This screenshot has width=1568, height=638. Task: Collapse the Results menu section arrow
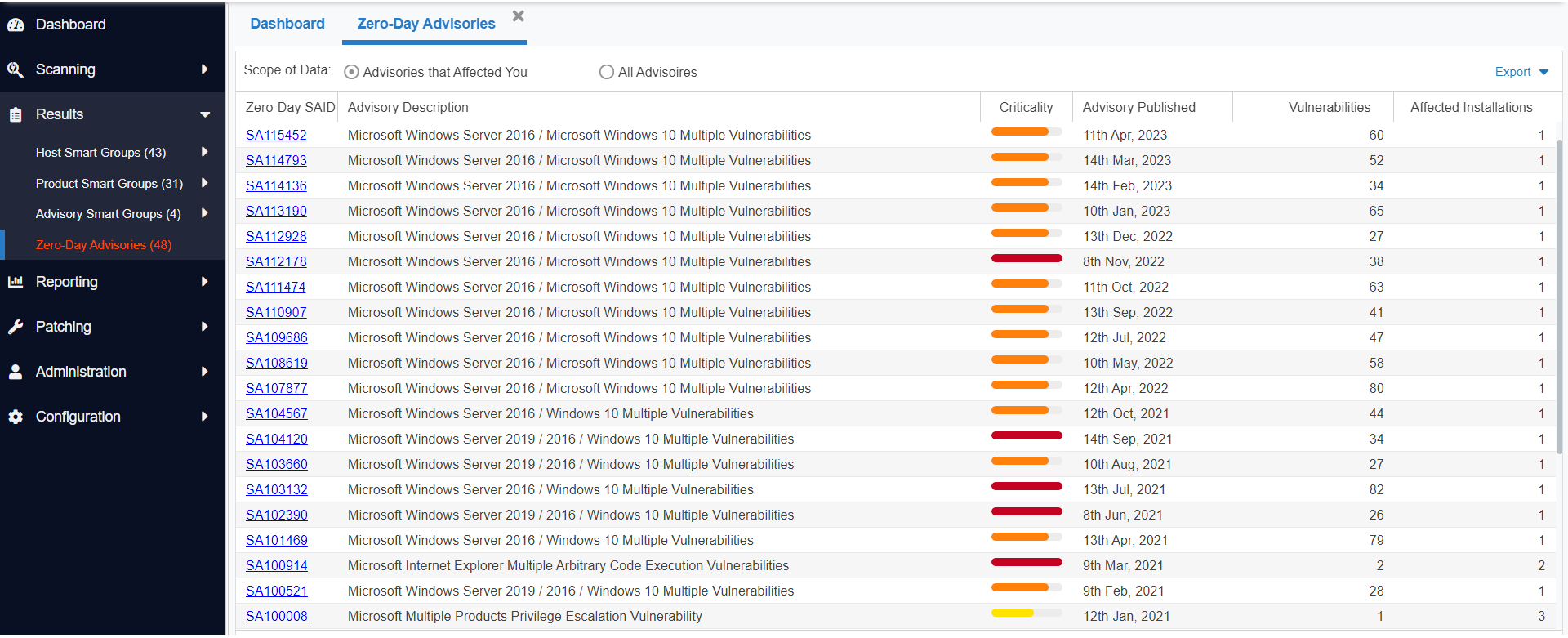point(205,114)
